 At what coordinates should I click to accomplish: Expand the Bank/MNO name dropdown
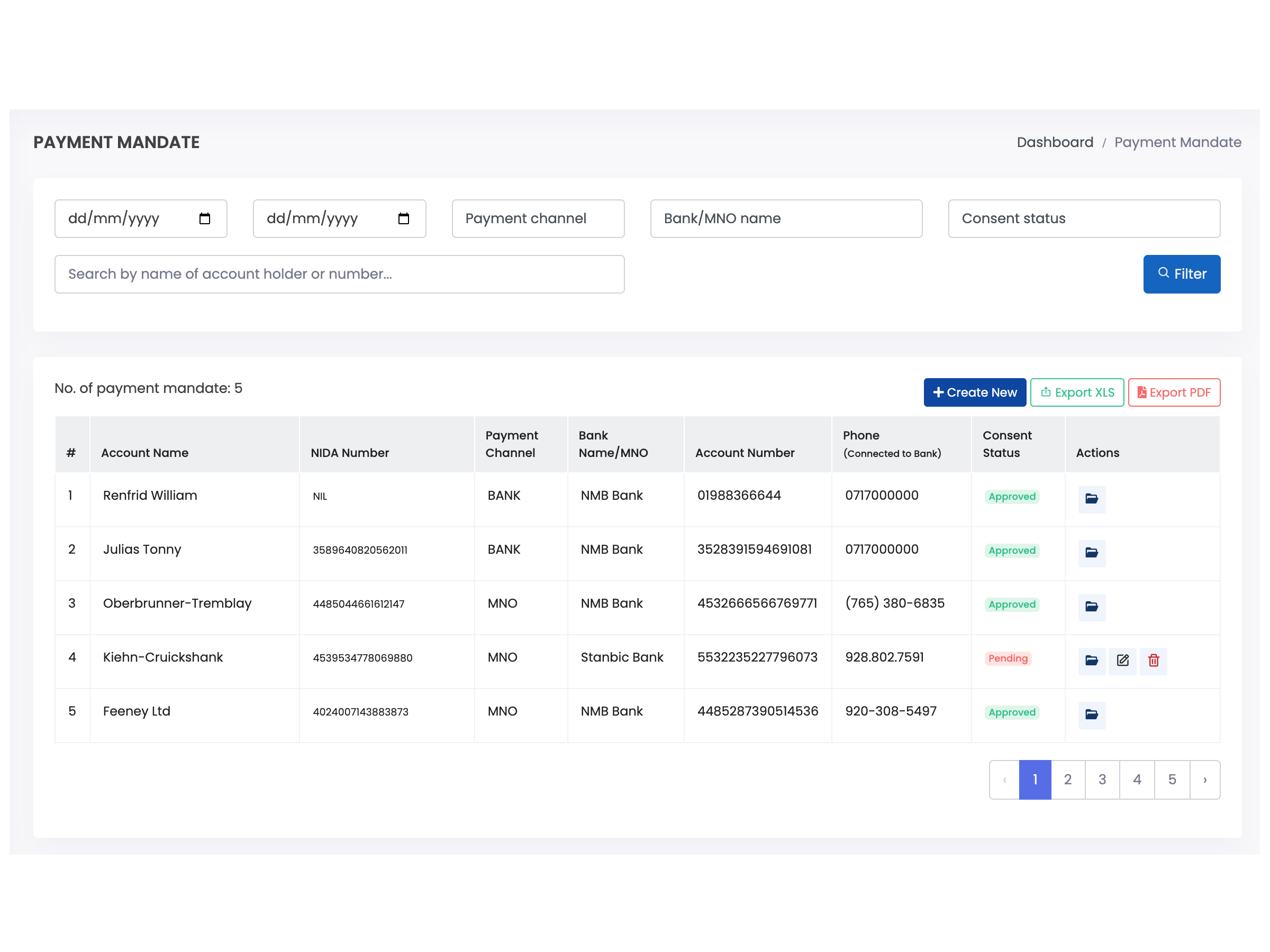pyautogui.click(x=786, y=218)
